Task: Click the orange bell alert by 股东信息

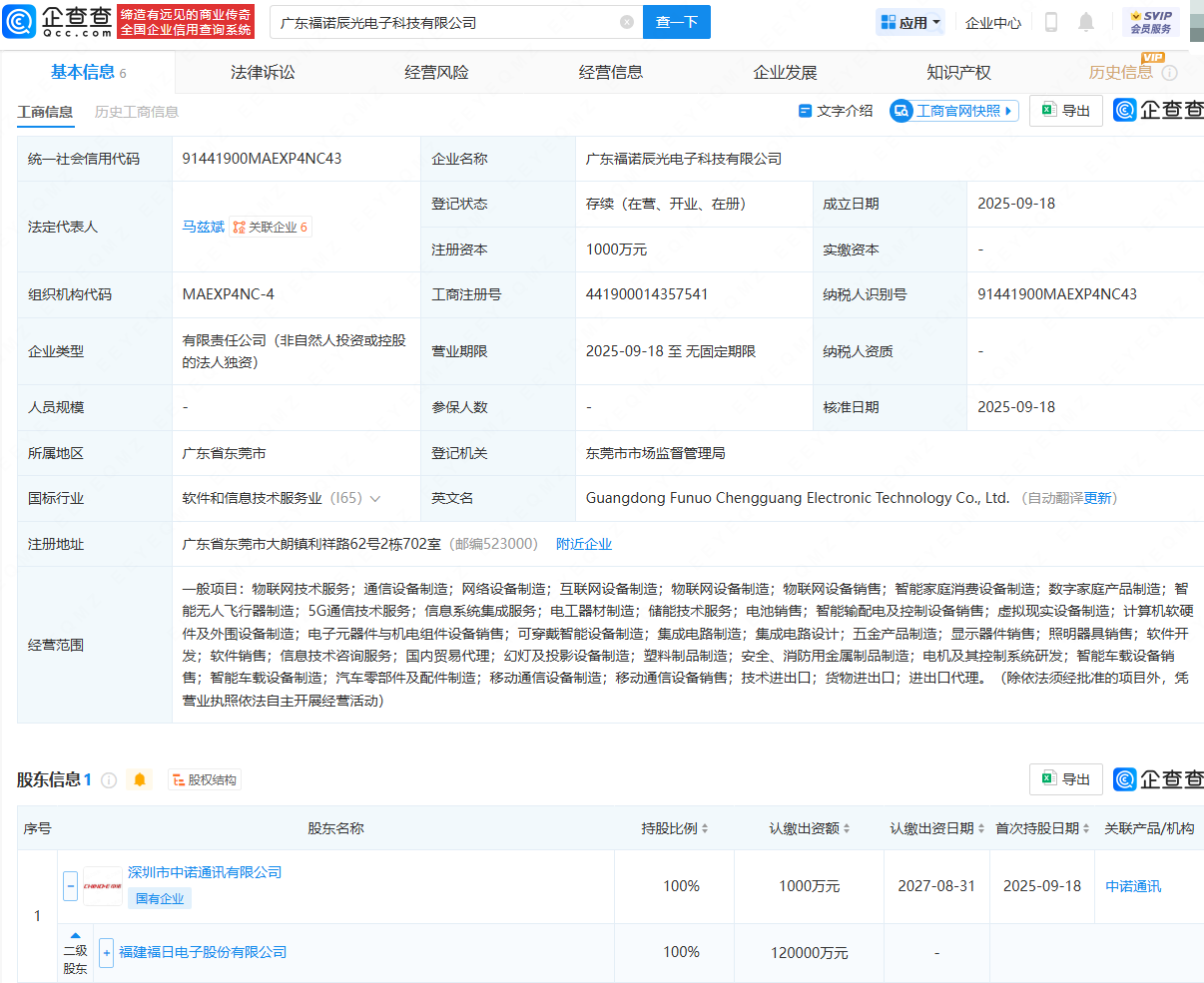Action: tap(140, 779)
